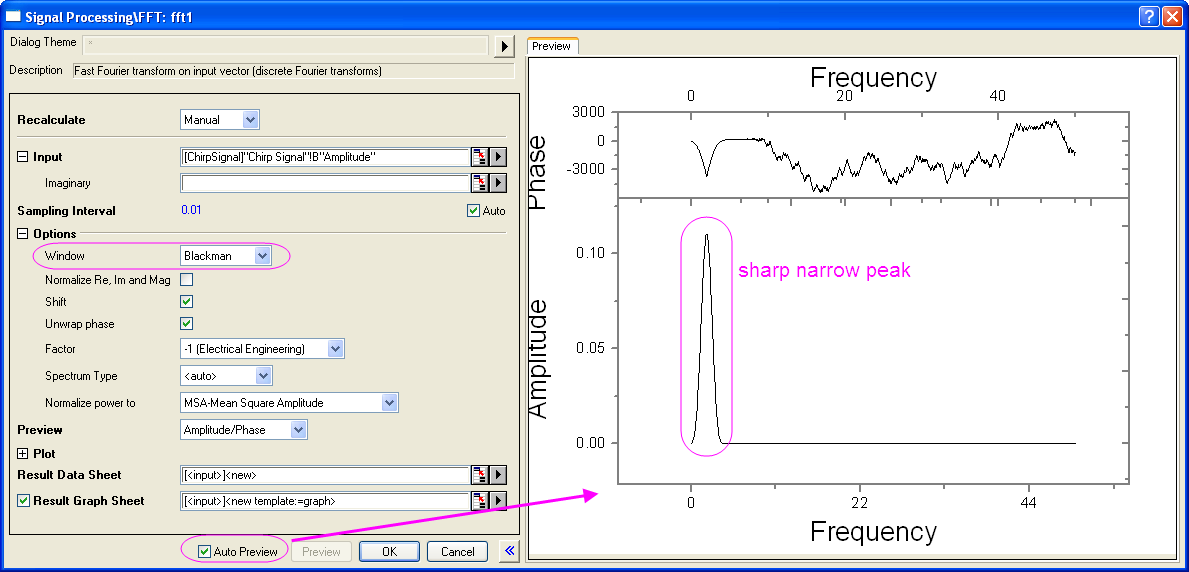Open the Result Graph Sheet arrow menu

(x=498, y=501)
